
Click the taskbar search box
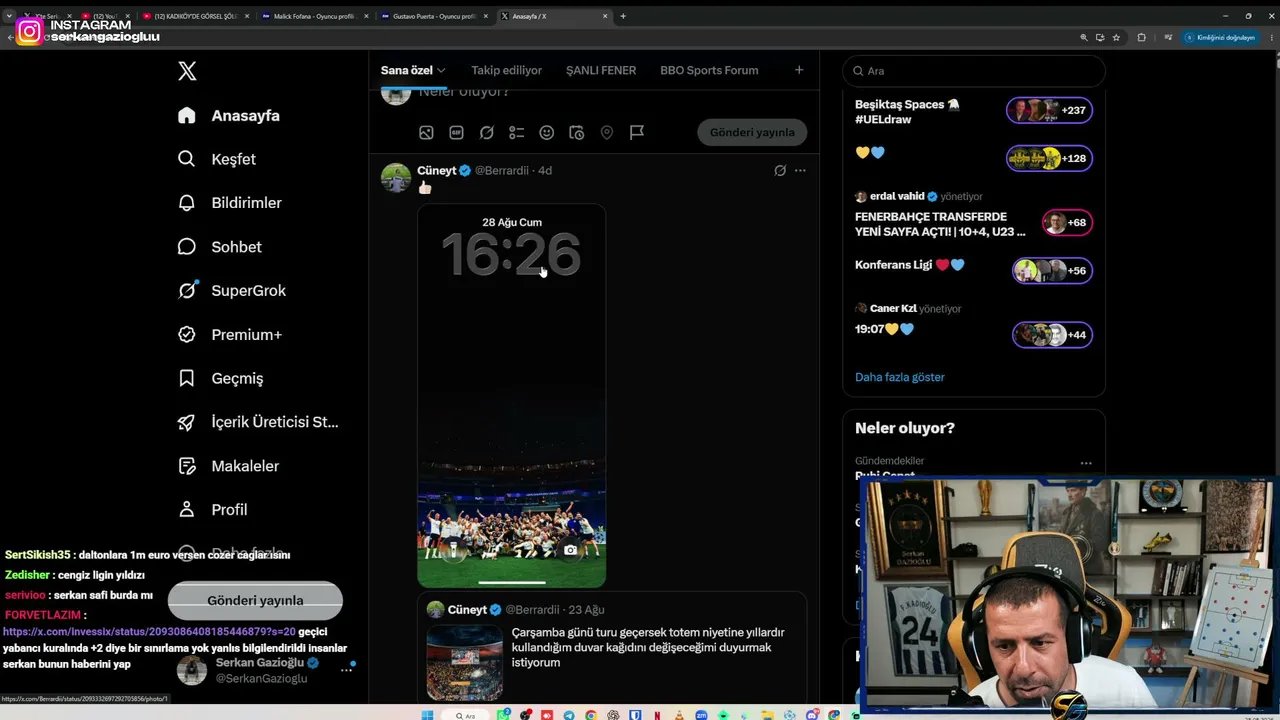point(466,715)
